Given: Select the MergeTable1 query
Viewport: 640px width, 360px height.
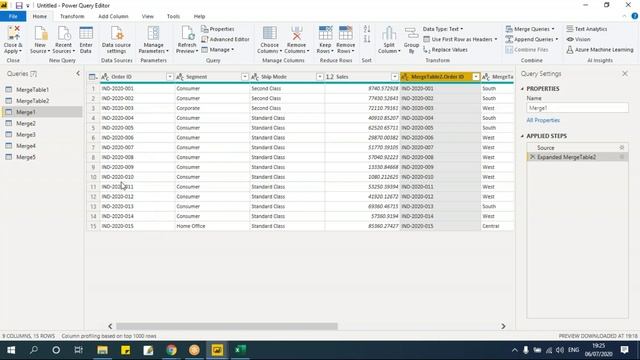Looking at the screenshot, I should (42, 89).
